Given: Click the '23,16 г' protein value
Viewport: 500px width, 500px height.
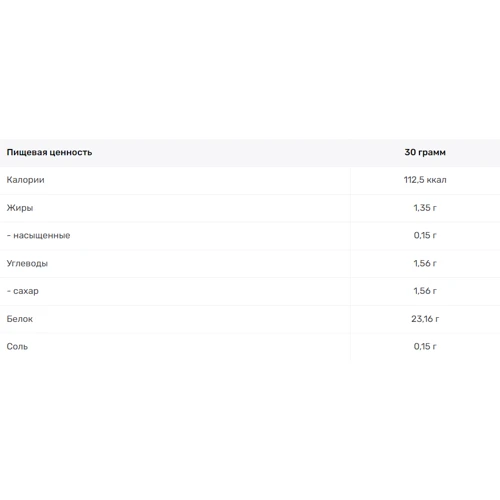Looking at the screenshot, I should 425,319.
